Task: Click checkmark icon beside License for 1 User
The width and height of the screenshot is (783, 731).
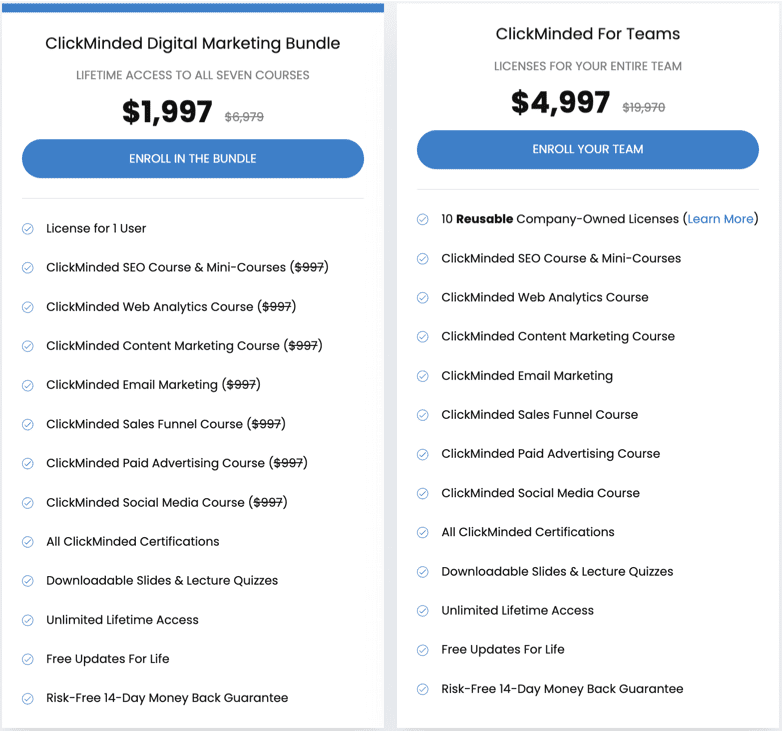Action: (28, 229)
